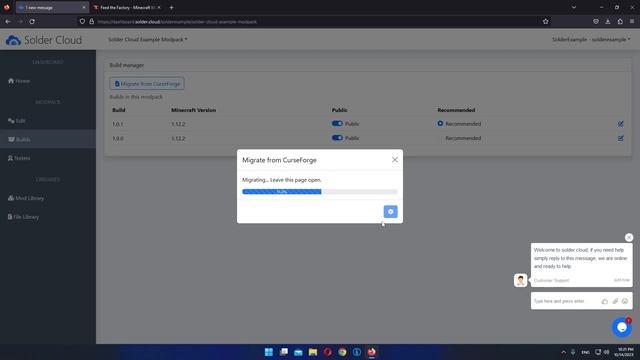
Task: Reload the current page
Action: click(x=32, y=22)
